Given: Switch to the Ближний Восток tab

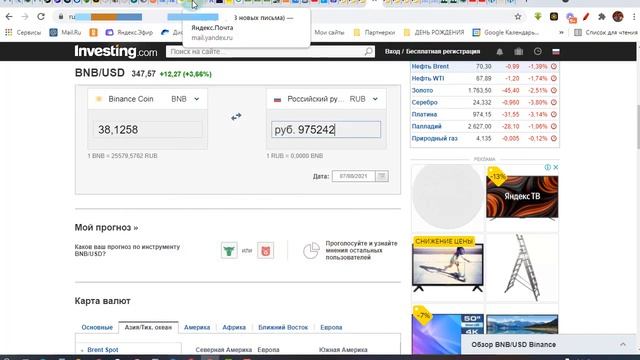Looking at the screenshot, I should (283, 327).
